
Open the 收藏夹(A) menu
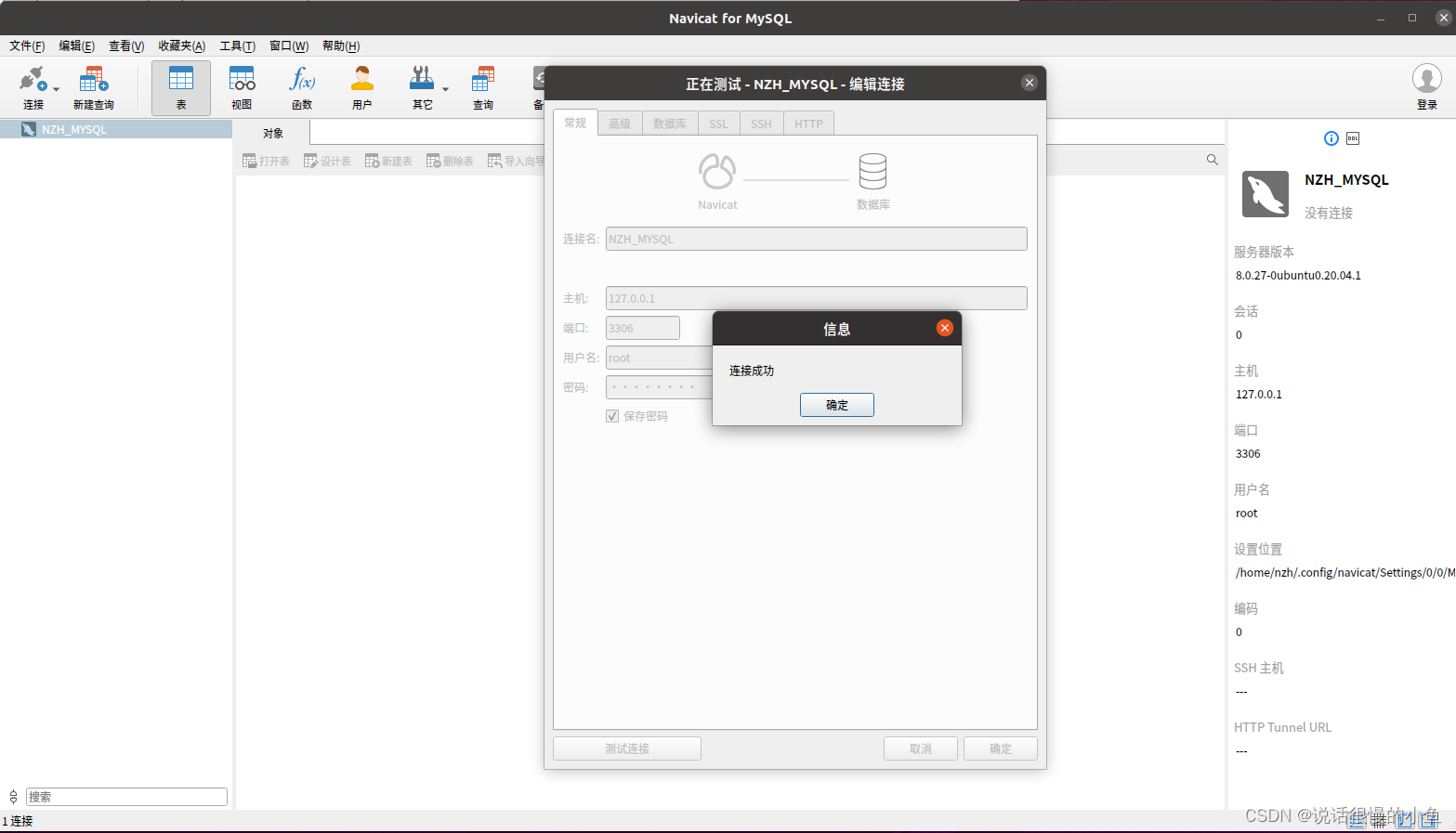[182, 46]
